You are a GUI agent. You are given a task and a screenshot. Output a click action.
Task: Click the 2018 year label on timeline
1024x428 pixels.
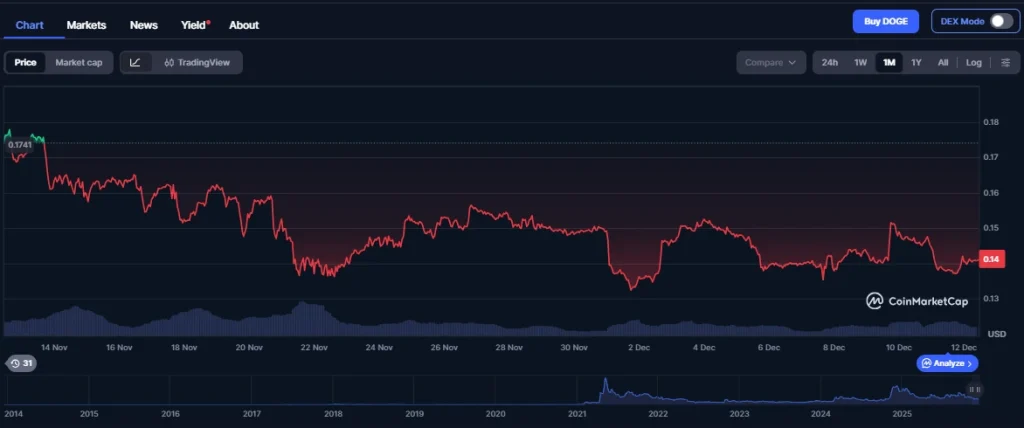pos(333,414)
